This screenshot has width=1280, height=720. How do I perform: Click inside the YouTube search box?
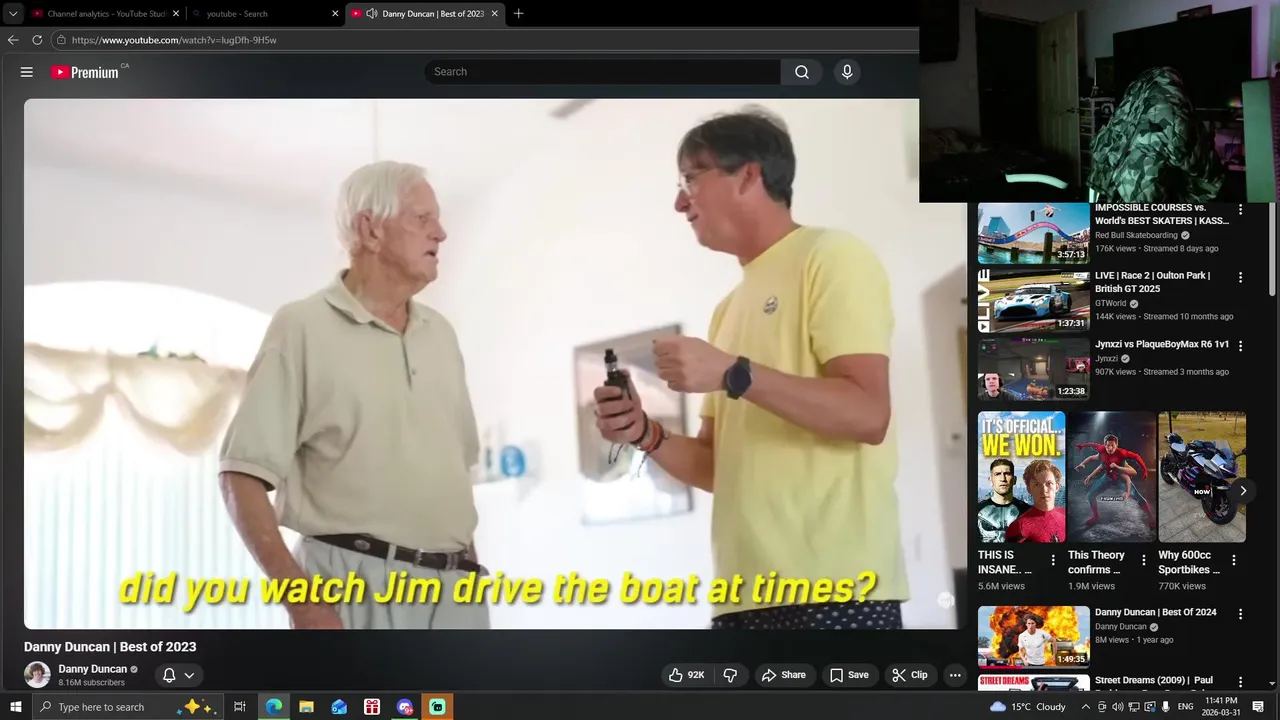tap(602, 72)
